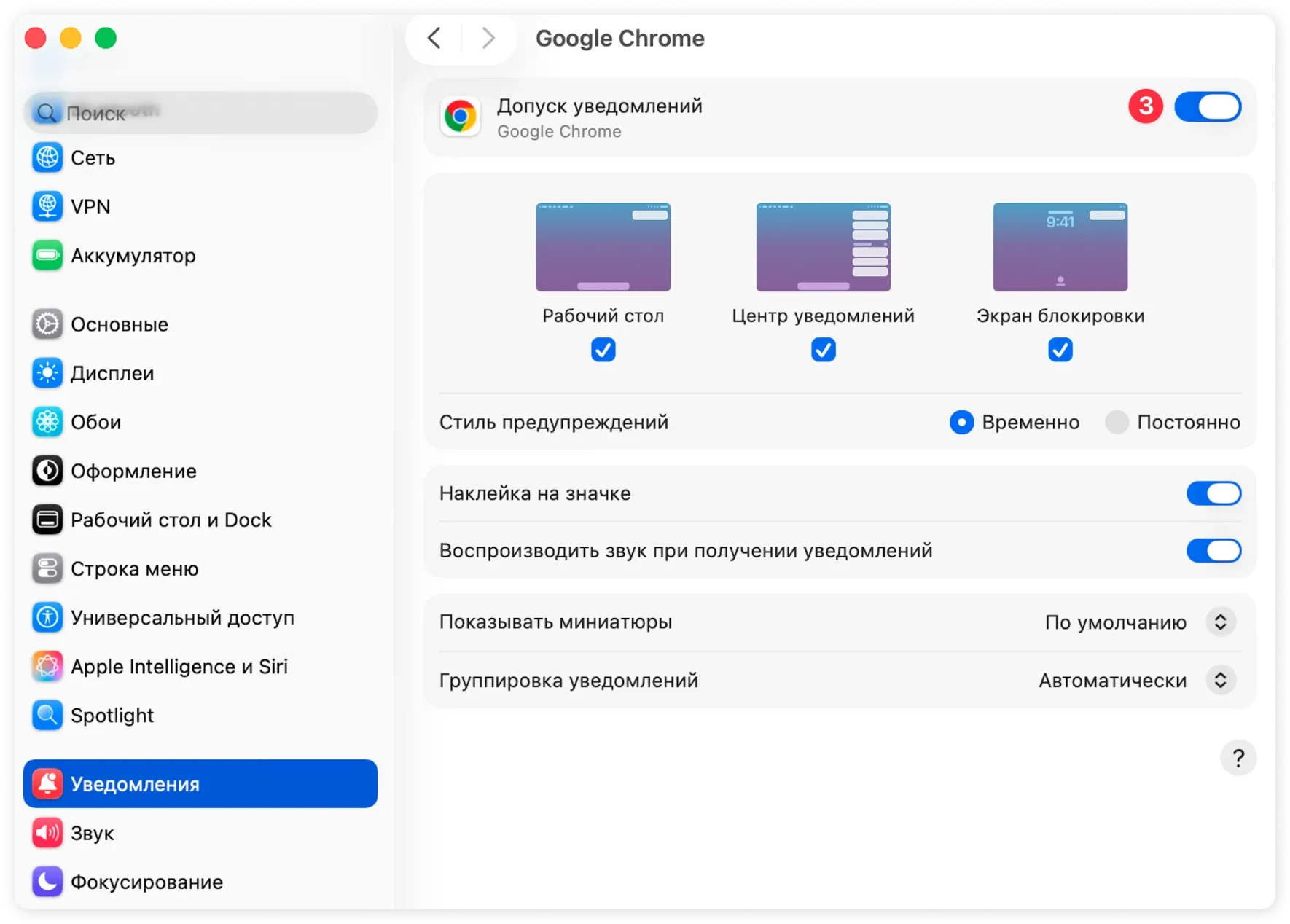Click the Фокусирование moon icon

[x=47, y=882]
